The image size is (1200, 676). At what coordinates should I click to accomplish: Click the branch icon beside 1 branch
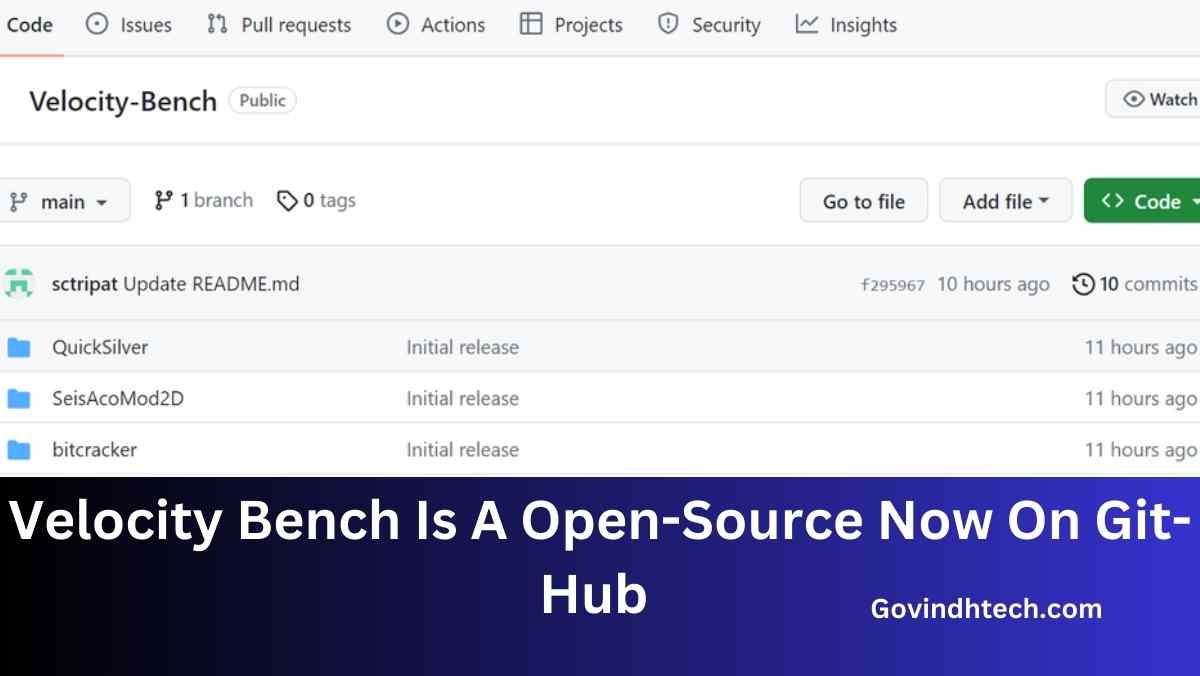click(x=164, y=201)
